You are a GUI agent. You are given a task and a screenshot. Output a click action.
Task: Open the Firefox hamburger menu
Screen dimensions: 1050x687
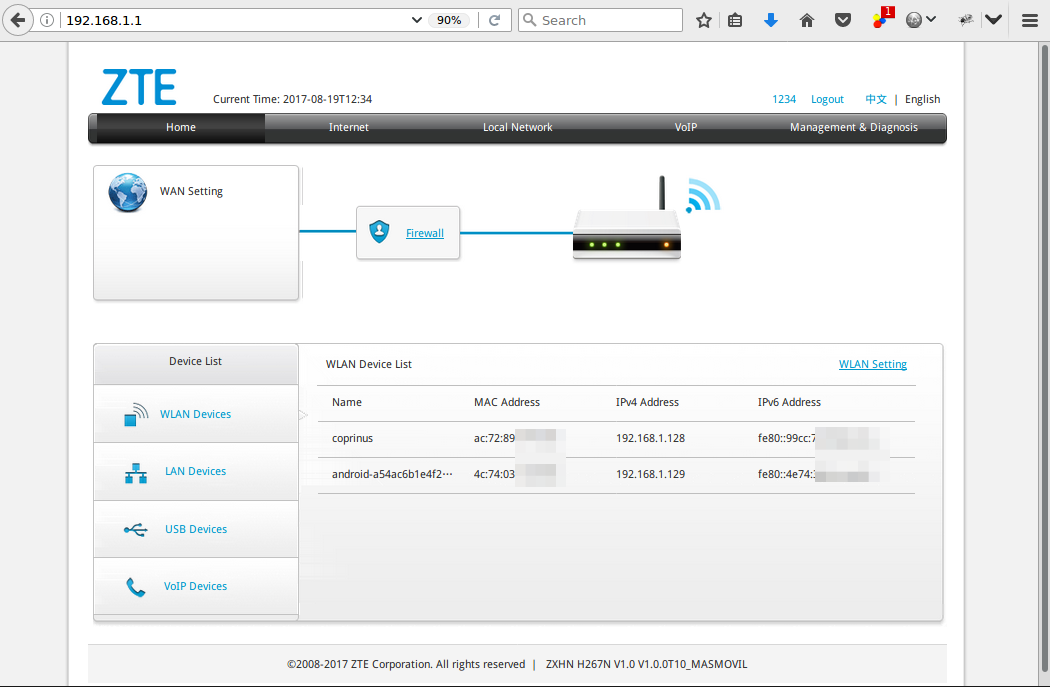pos(1030,20)
